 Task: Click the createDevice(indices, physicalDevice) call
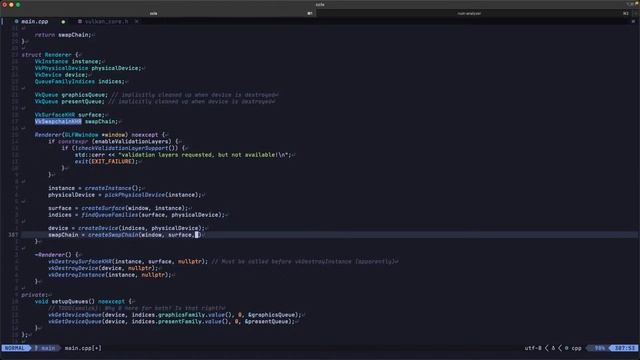(x=141, y=228)
